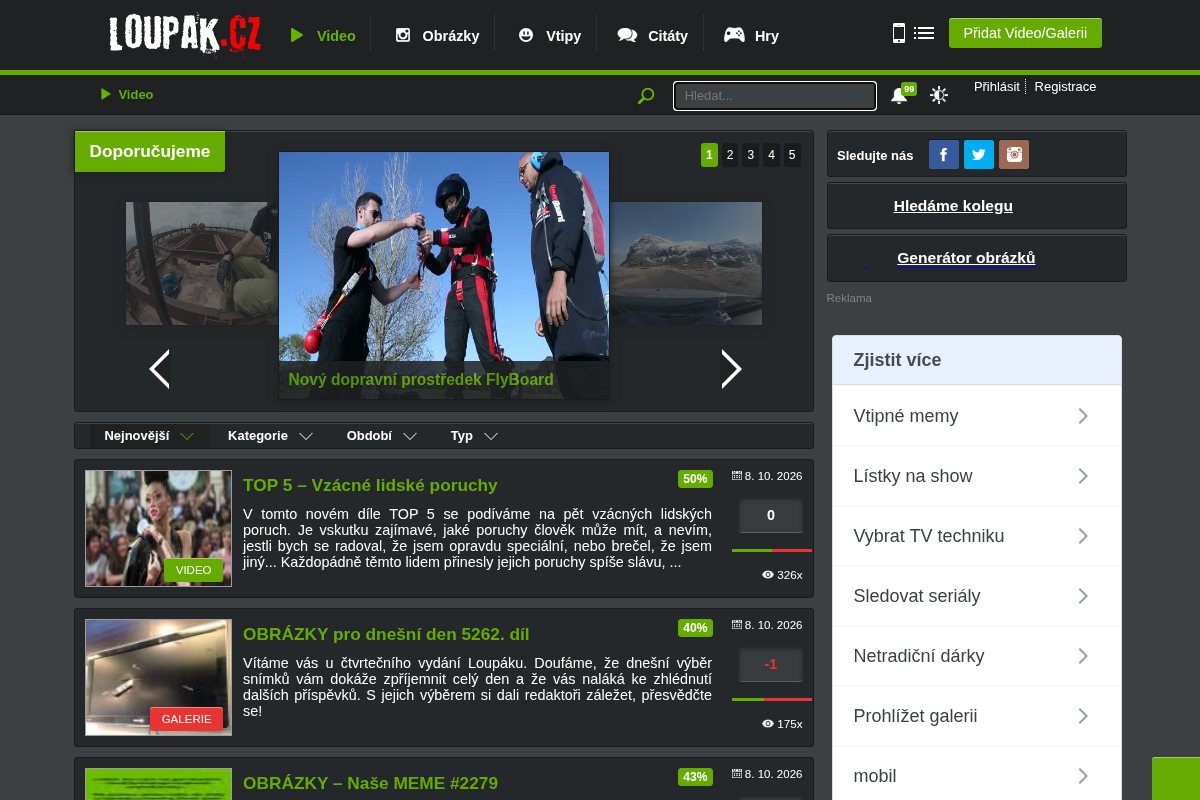
Task: Open the Twitter follow icon
Action: [979, 155]
